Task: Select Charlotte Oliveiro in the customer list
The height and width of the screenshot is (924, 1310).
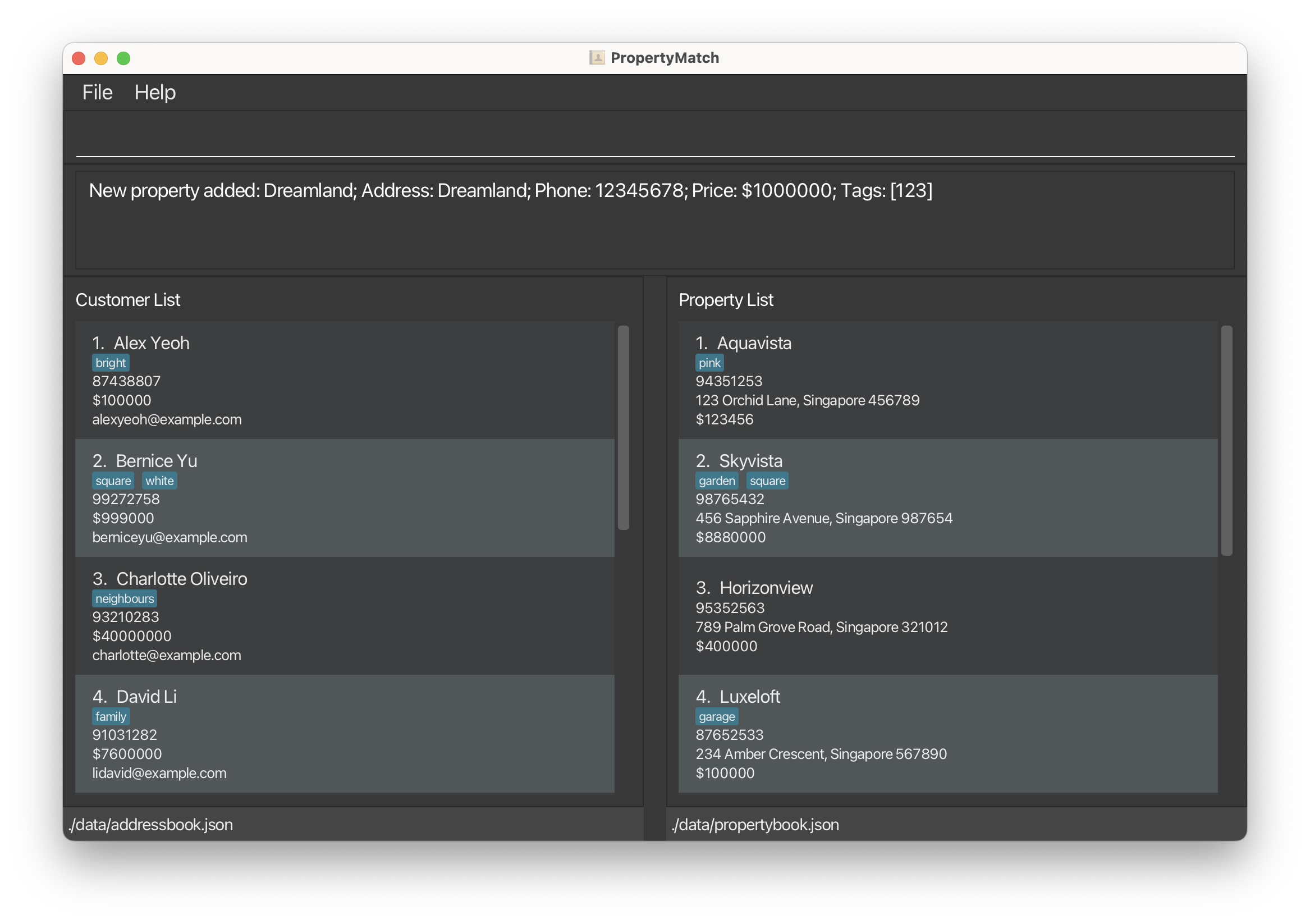Action: [x=344, y=616]
